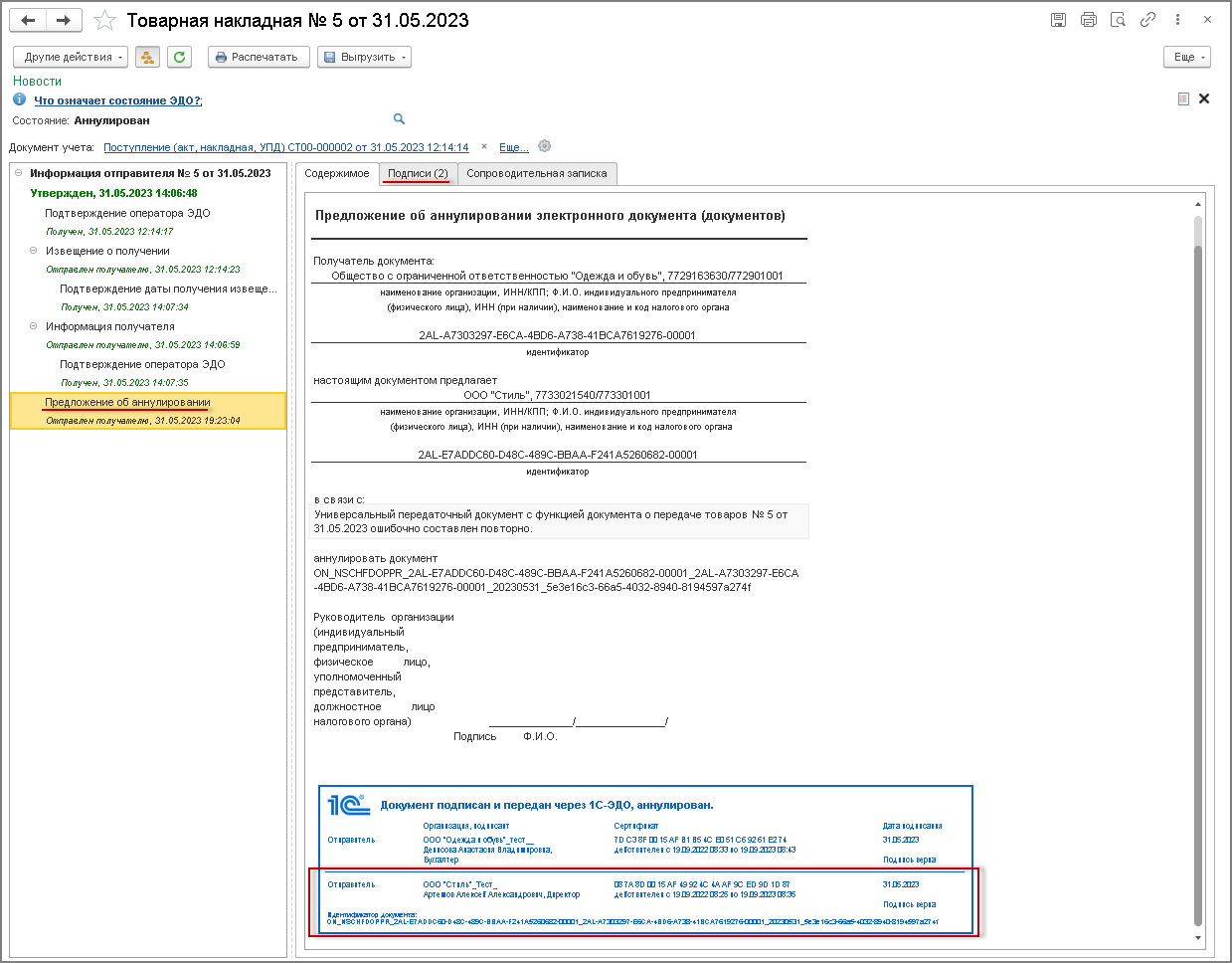
Task: Switch to Содержимое tab
Action: tap(337, 173)
